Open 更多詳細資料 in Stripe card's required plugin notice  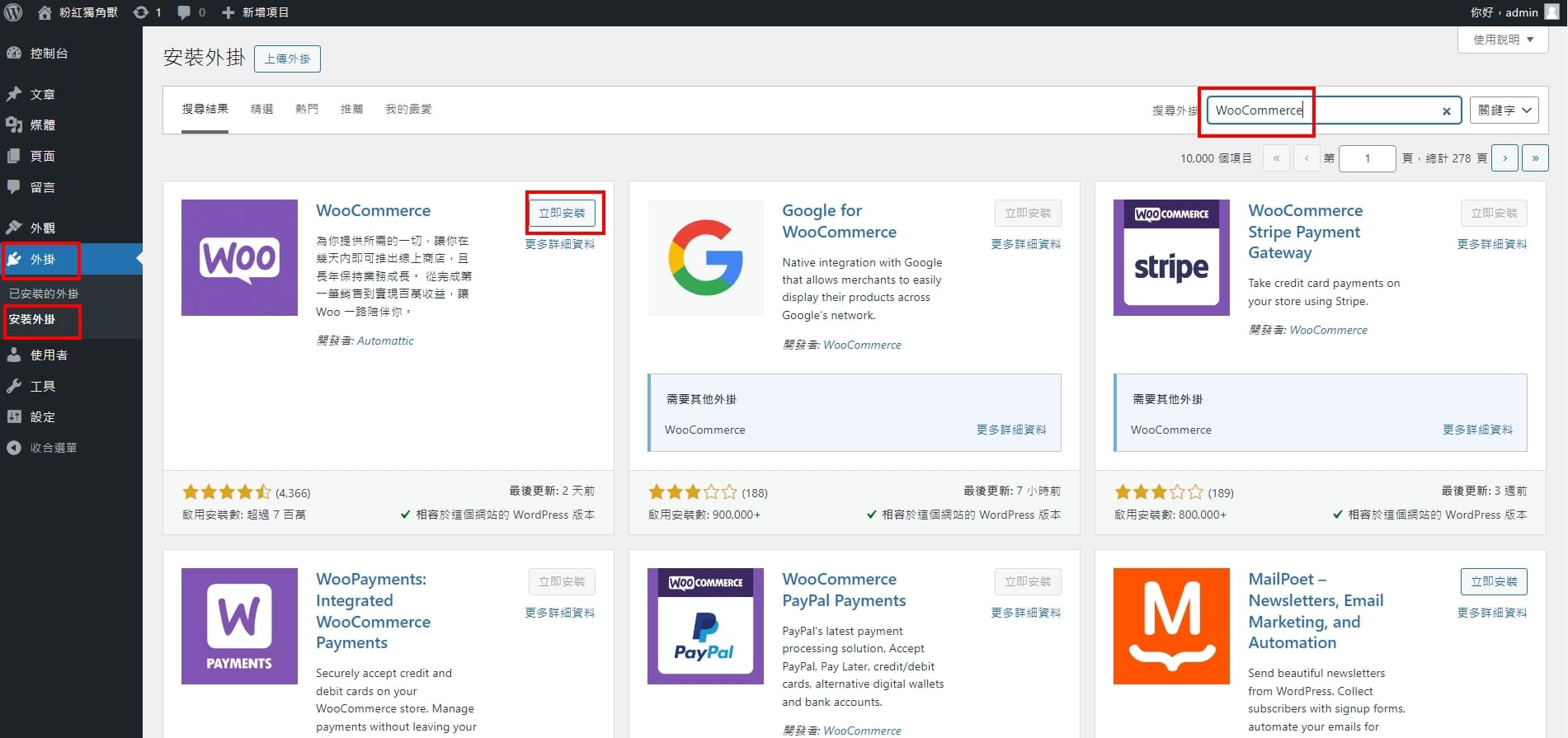1477,430
